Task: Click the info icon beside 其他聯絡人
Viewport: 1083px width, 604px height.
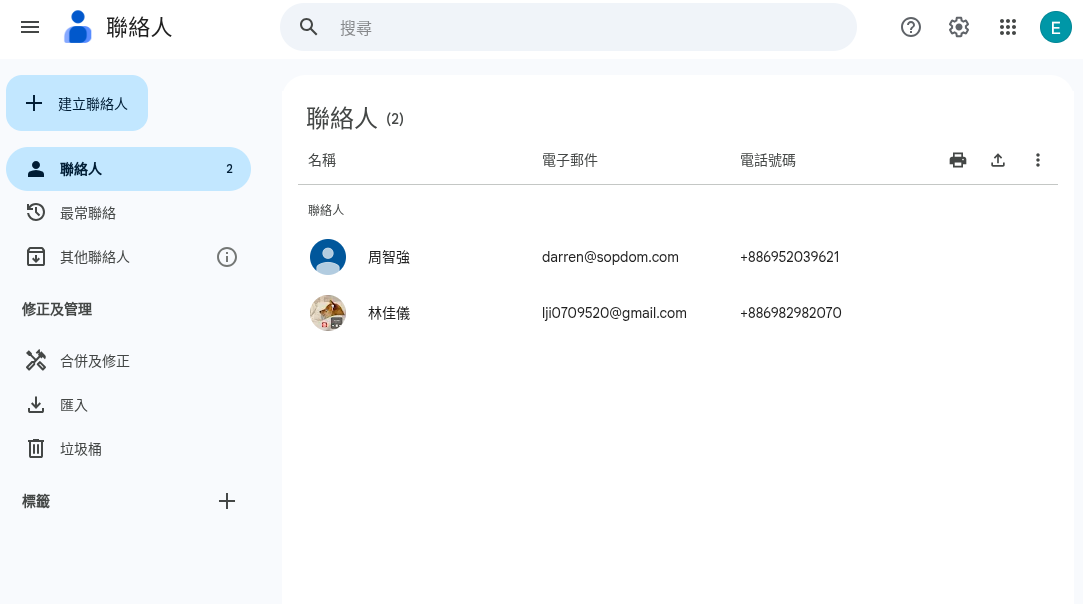Action: 227,257
